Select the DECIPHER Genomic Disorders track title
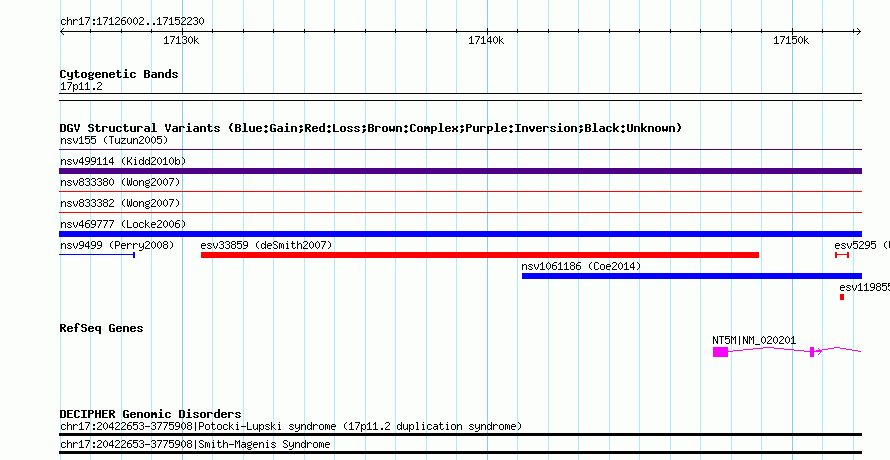 150,414
